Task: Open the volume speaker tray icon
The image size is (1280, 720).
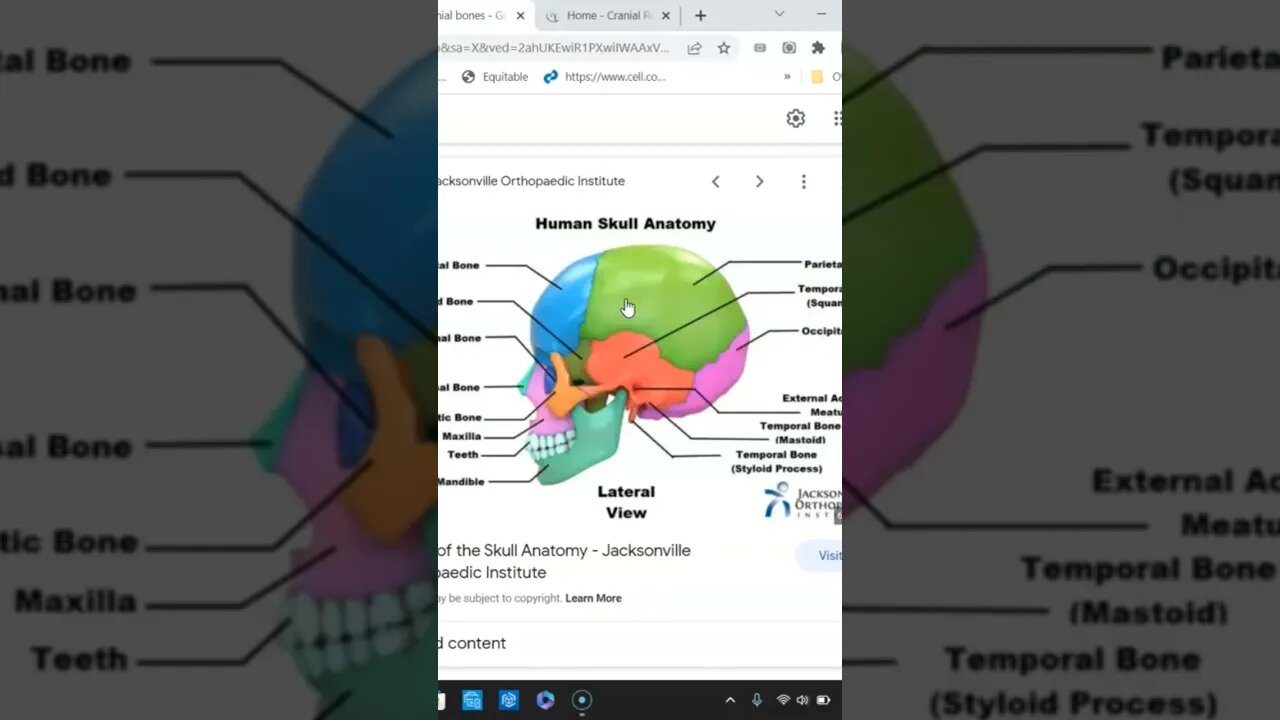Action: [802, 700]
